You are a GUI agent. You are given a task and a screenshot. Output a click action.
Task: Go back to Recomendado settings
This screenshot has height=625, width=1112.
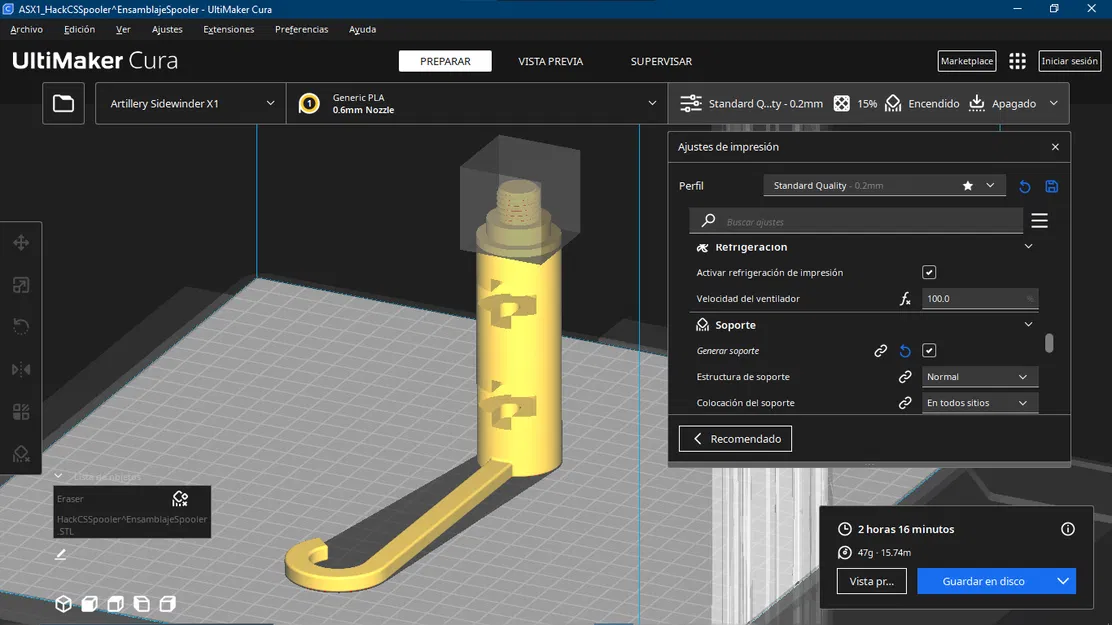pyautogui.click(x=735, y=438)
